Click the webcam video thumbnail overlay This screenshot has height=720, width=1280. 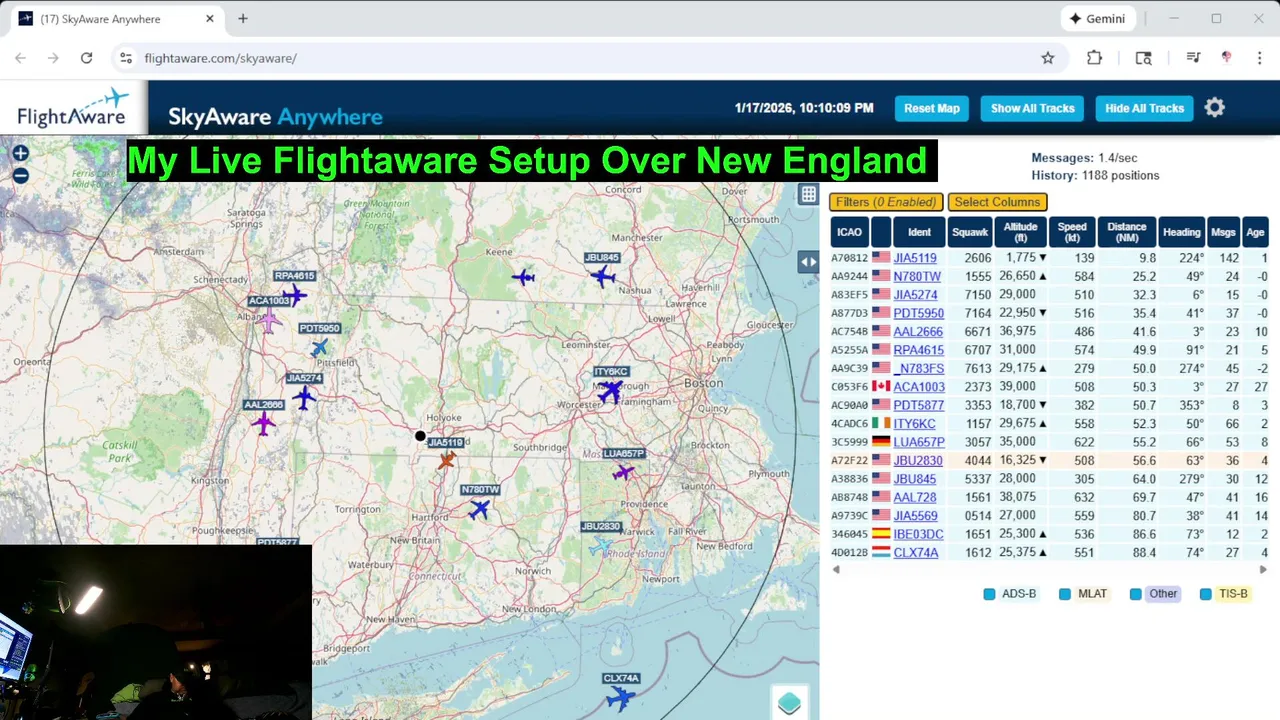[156, 633]
